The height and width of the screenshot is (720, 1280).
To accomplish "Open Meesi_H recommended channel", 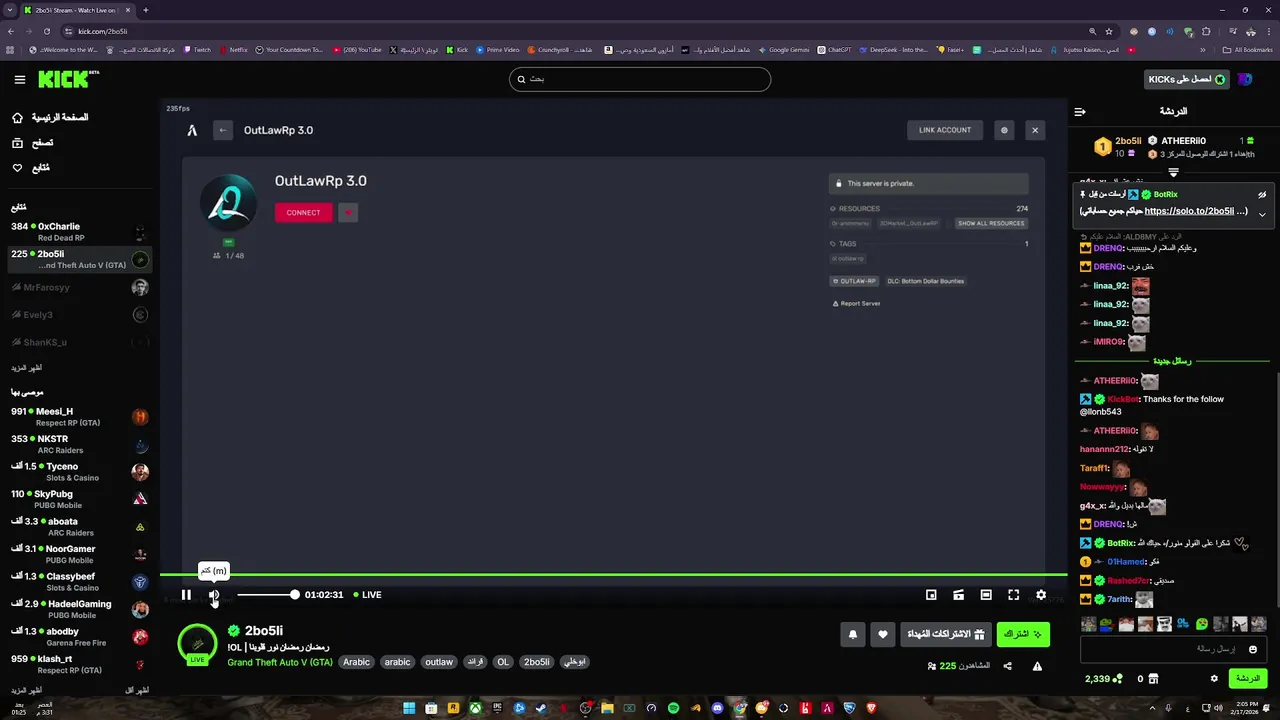I will click(78, 417).
